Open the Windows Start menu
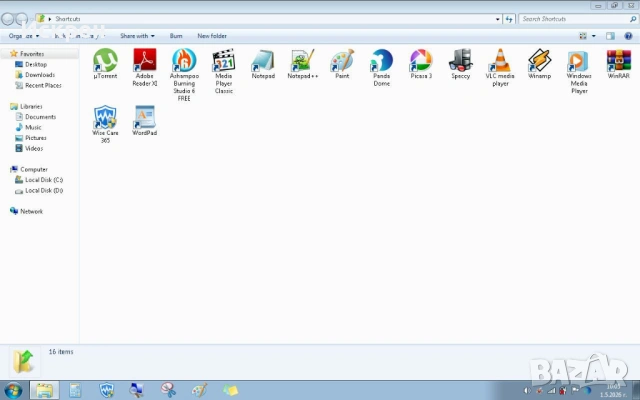This screenshot has height=400, width=640. (x=13, y=390)
